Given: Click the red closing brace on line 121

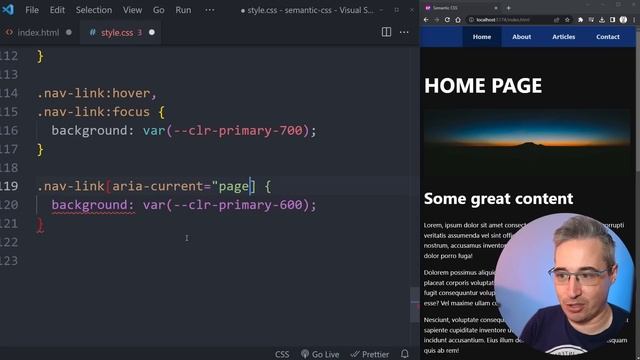Looking at the screenshot, I should [40, 225].
